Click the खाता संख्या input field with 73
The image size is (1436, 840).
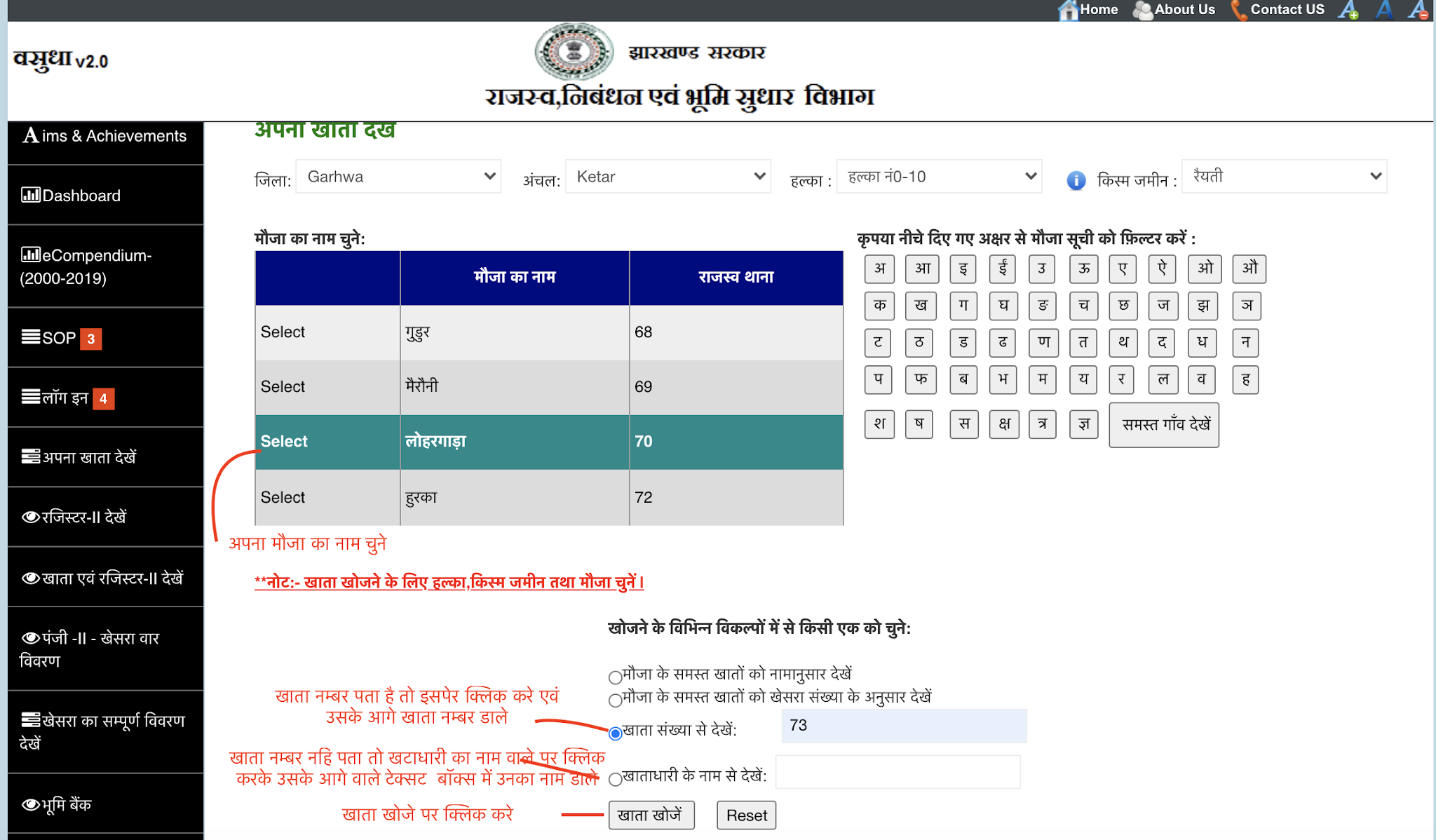click(904, 726)
